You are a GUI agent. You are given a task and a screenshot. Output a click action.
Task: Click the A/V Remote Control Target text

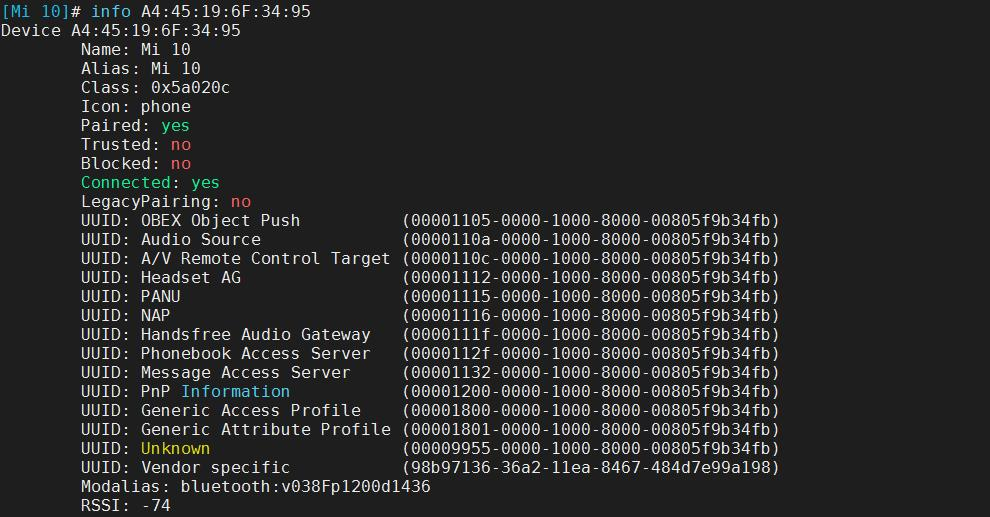pos(265,258)
